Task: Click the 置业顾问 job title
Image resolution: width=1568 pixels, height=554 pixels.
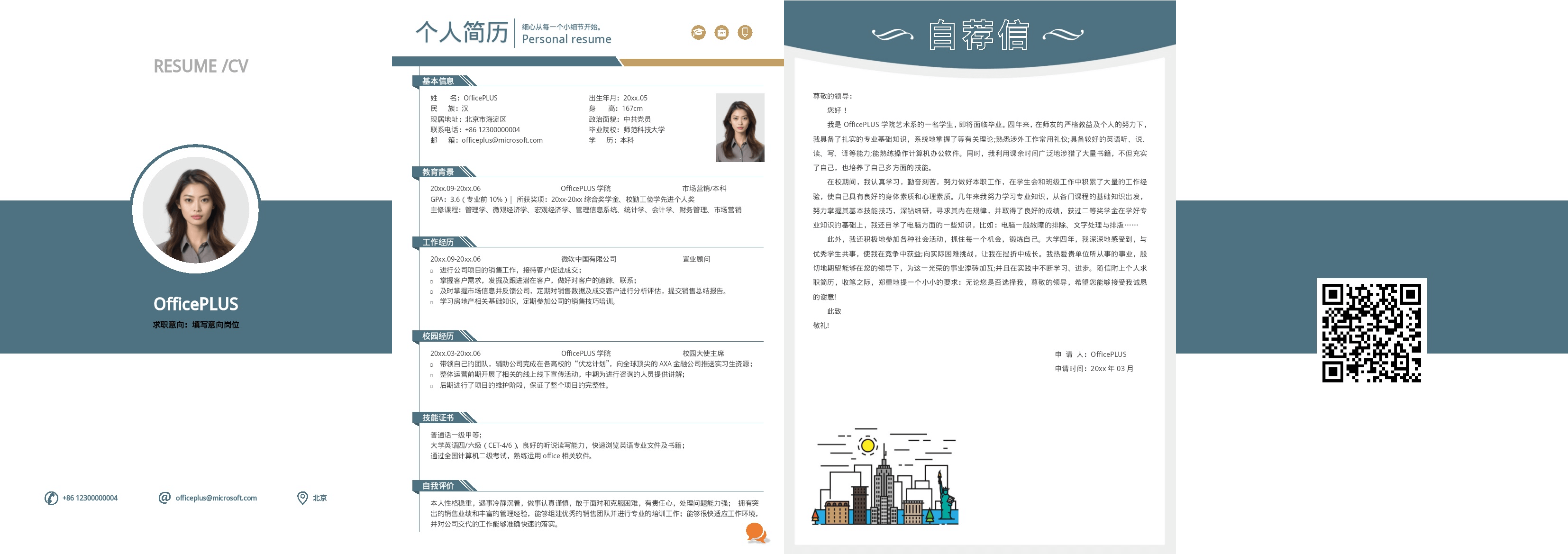Action: coord(696,259)
